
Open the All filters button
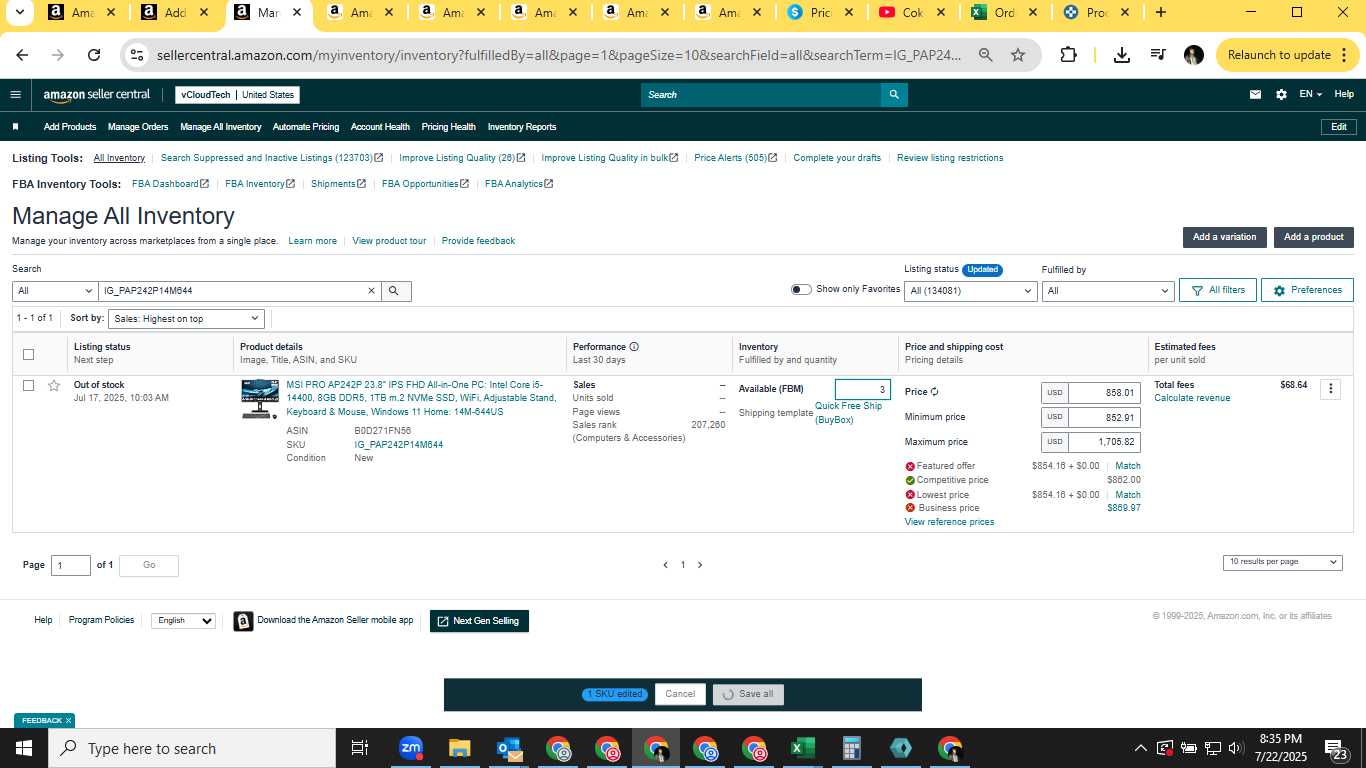click(1217, 290)
